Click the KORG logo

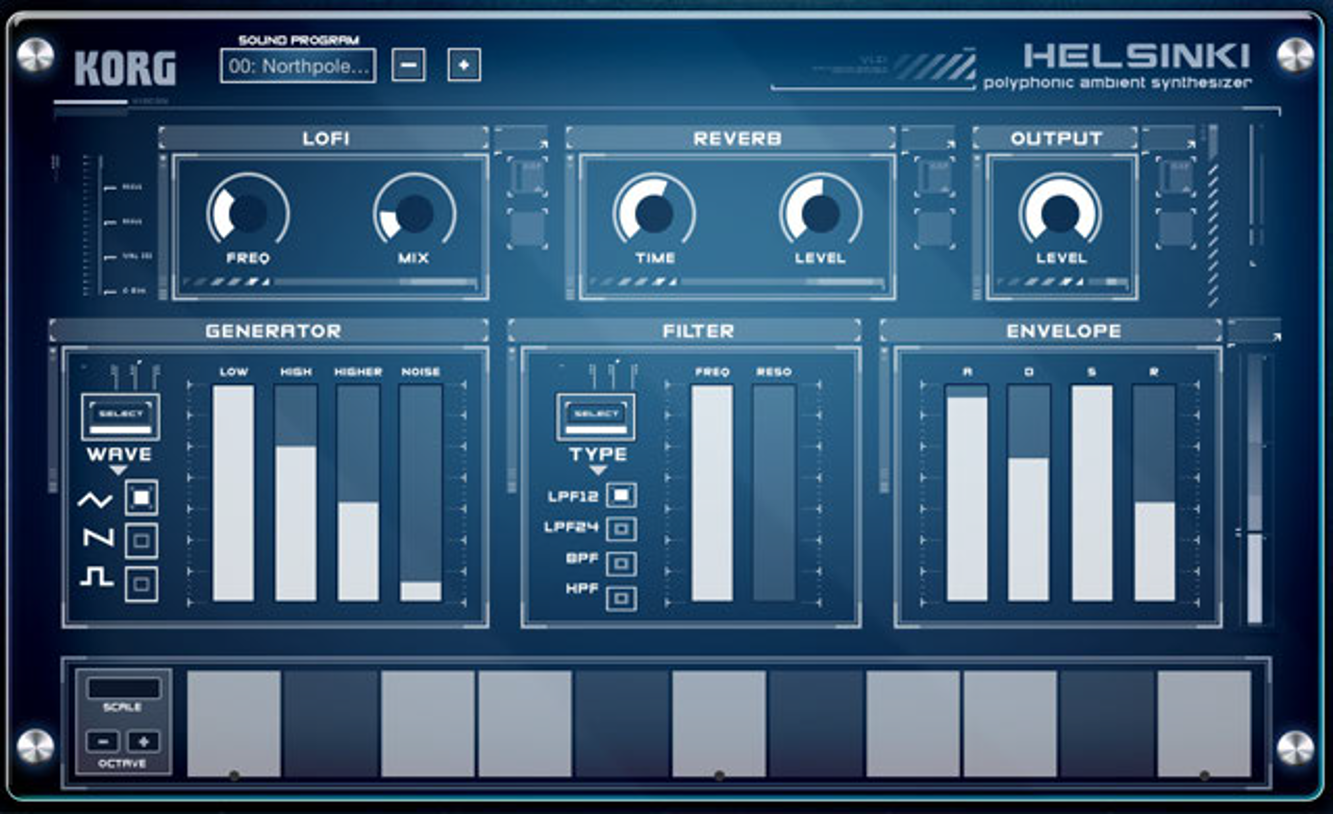125,68
